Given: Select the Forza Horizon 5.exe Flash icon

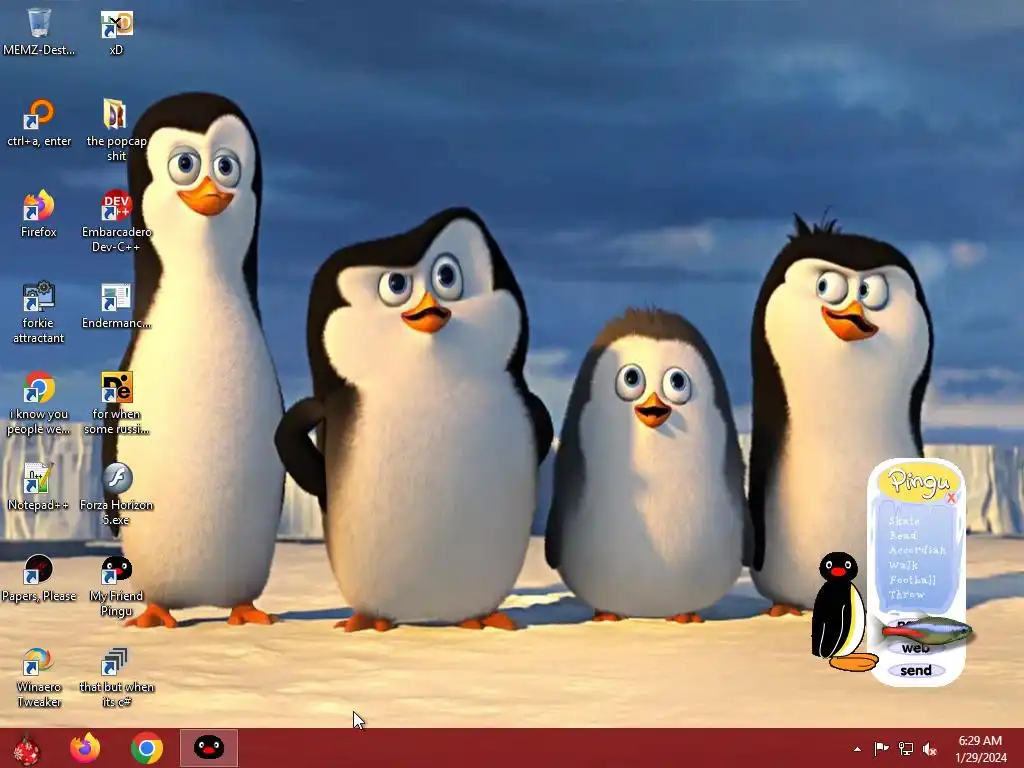Looking at the screenshot, I should [x=116, y=494].
